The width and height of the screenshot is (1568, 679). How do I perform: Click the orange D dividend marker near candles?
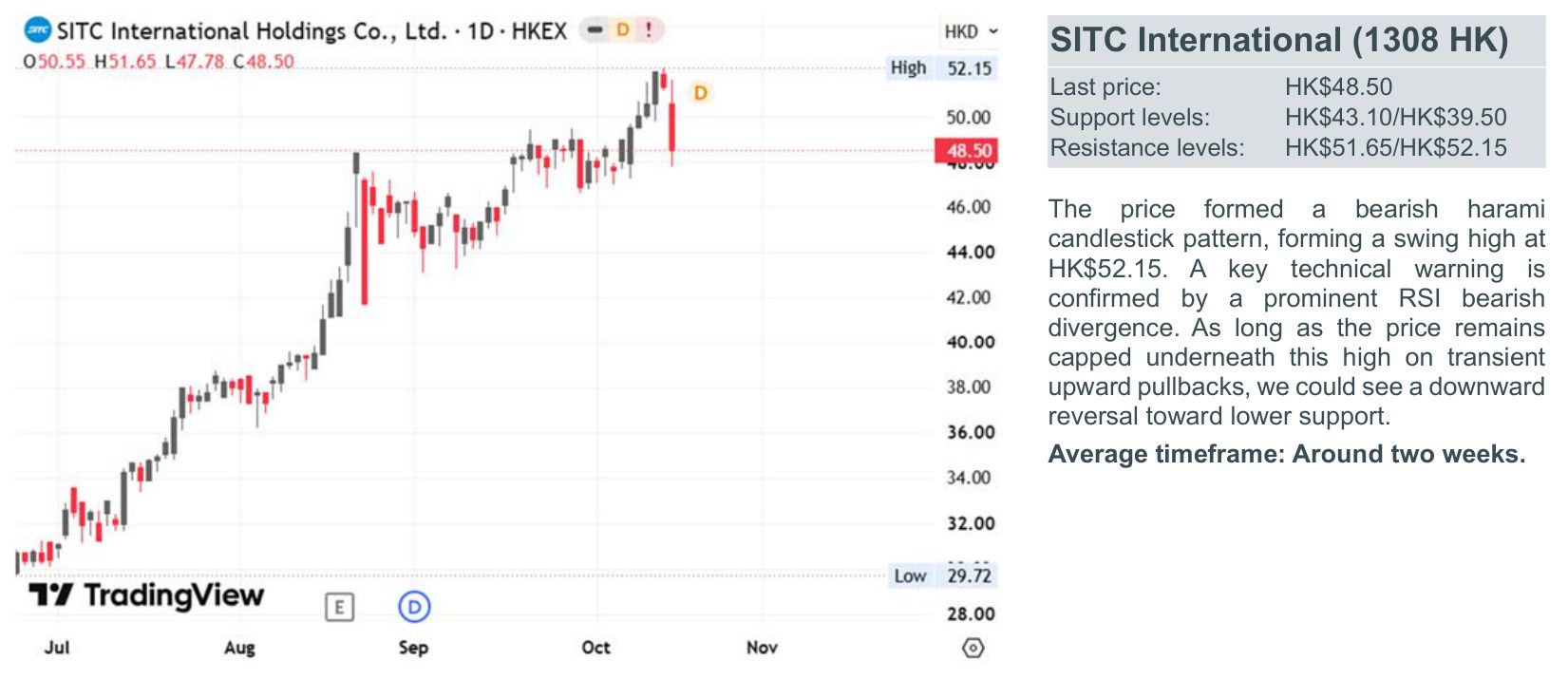(x=701, y=93)
